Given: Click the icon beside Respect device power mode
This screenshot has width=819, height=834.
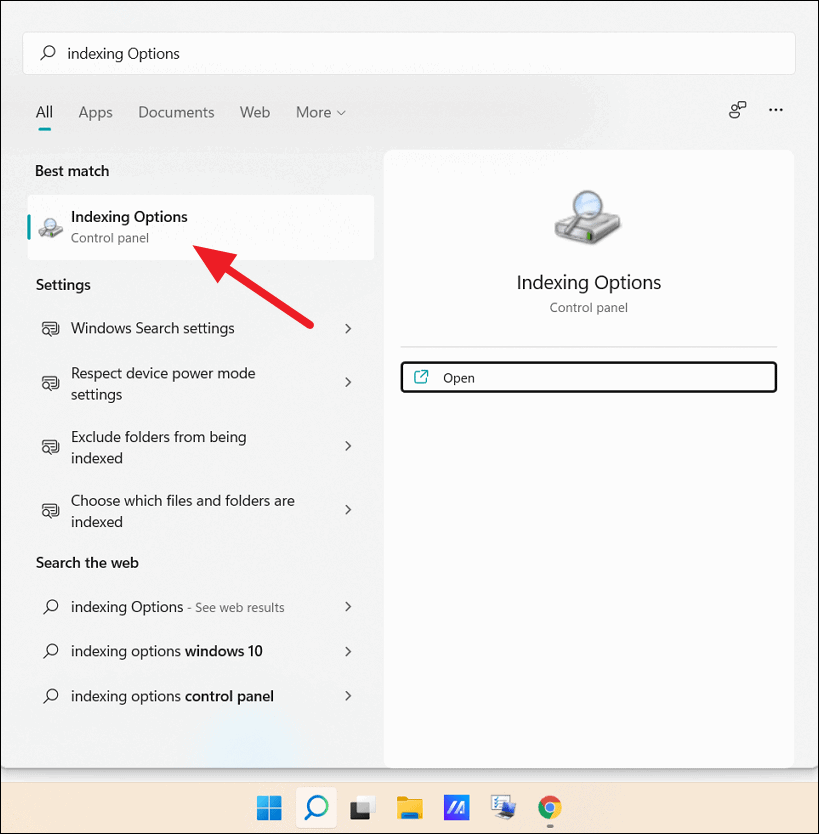Looking at the screenshot, I should [x=51, y=383].
